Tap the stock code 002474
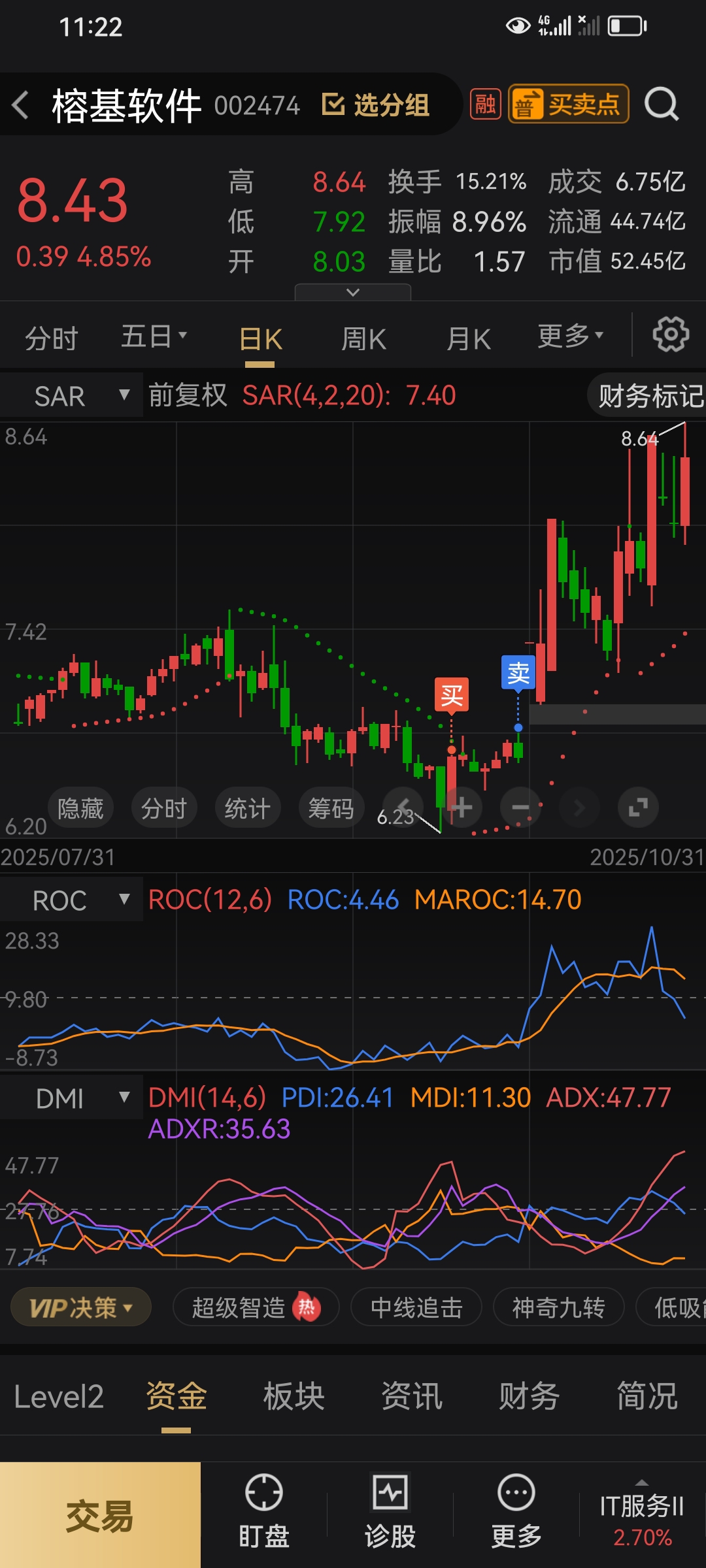706x1568 pixels. [257, 105]
